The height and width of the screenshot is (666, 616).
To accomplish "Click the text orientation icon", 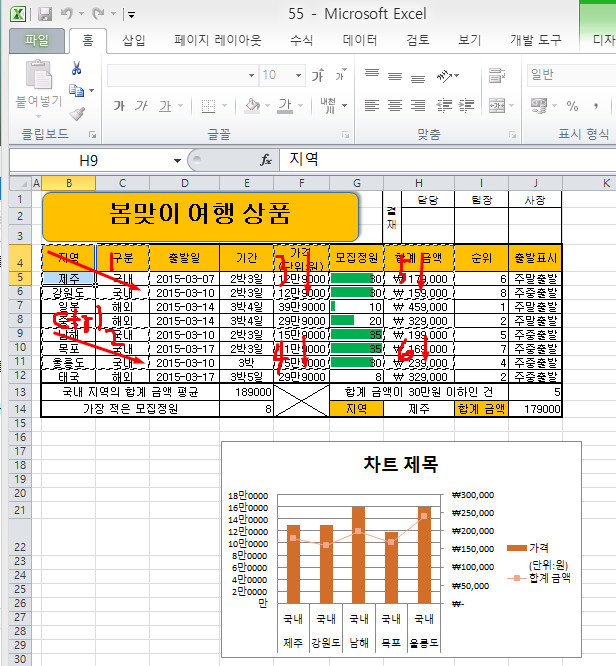I will pyautogui.click(x=444, y=76).
